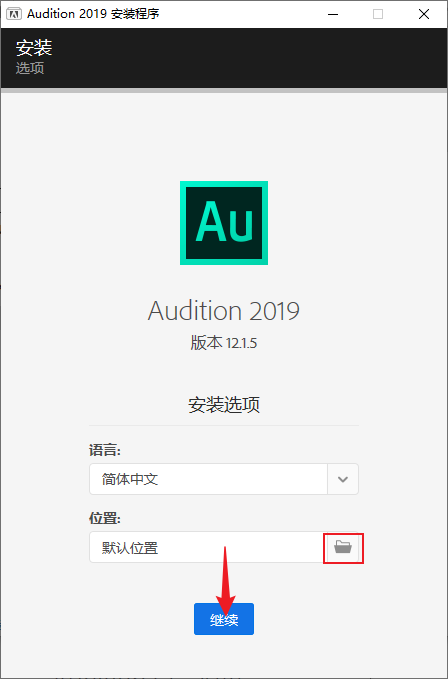Close the Audition 2019 installer
Viewport: 448px width, 679px height.
coord(424,14)
